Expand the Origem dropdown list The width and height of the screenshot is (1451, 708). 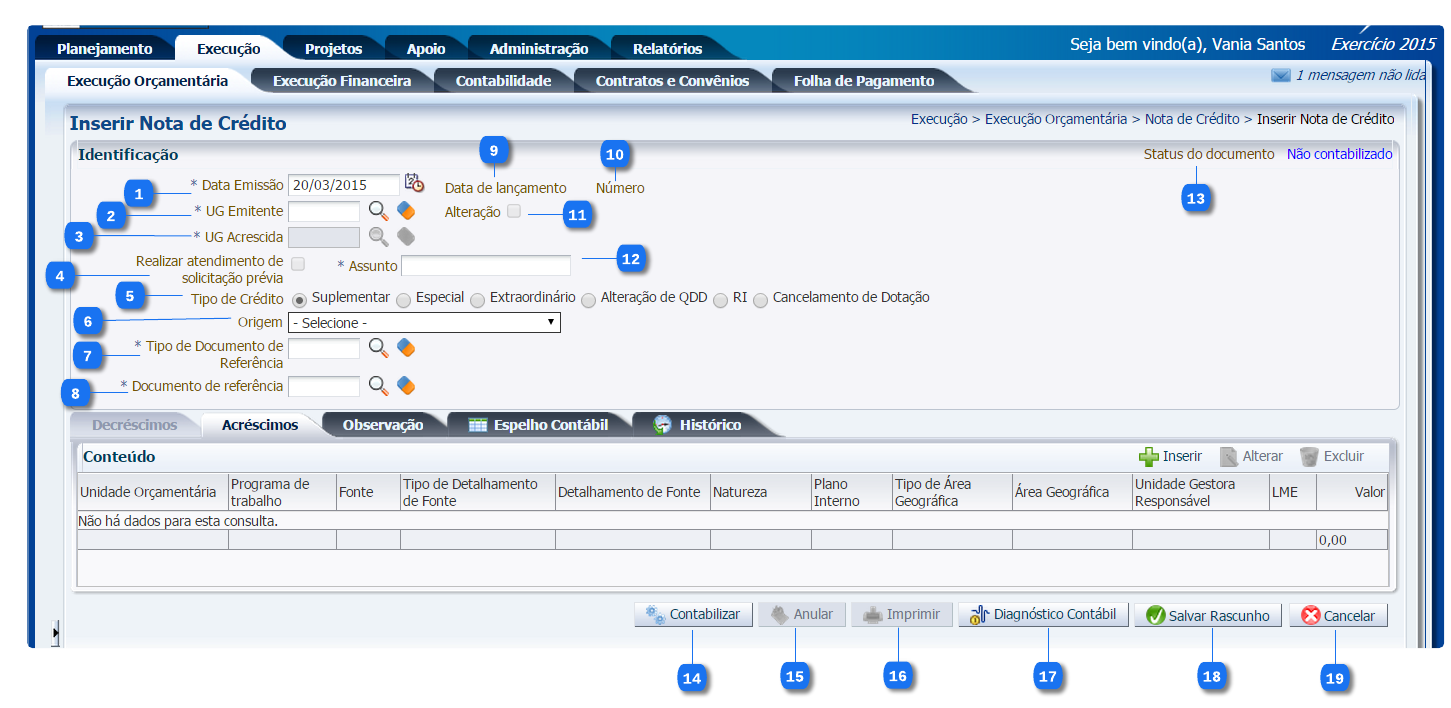click(x=424, y=322)
